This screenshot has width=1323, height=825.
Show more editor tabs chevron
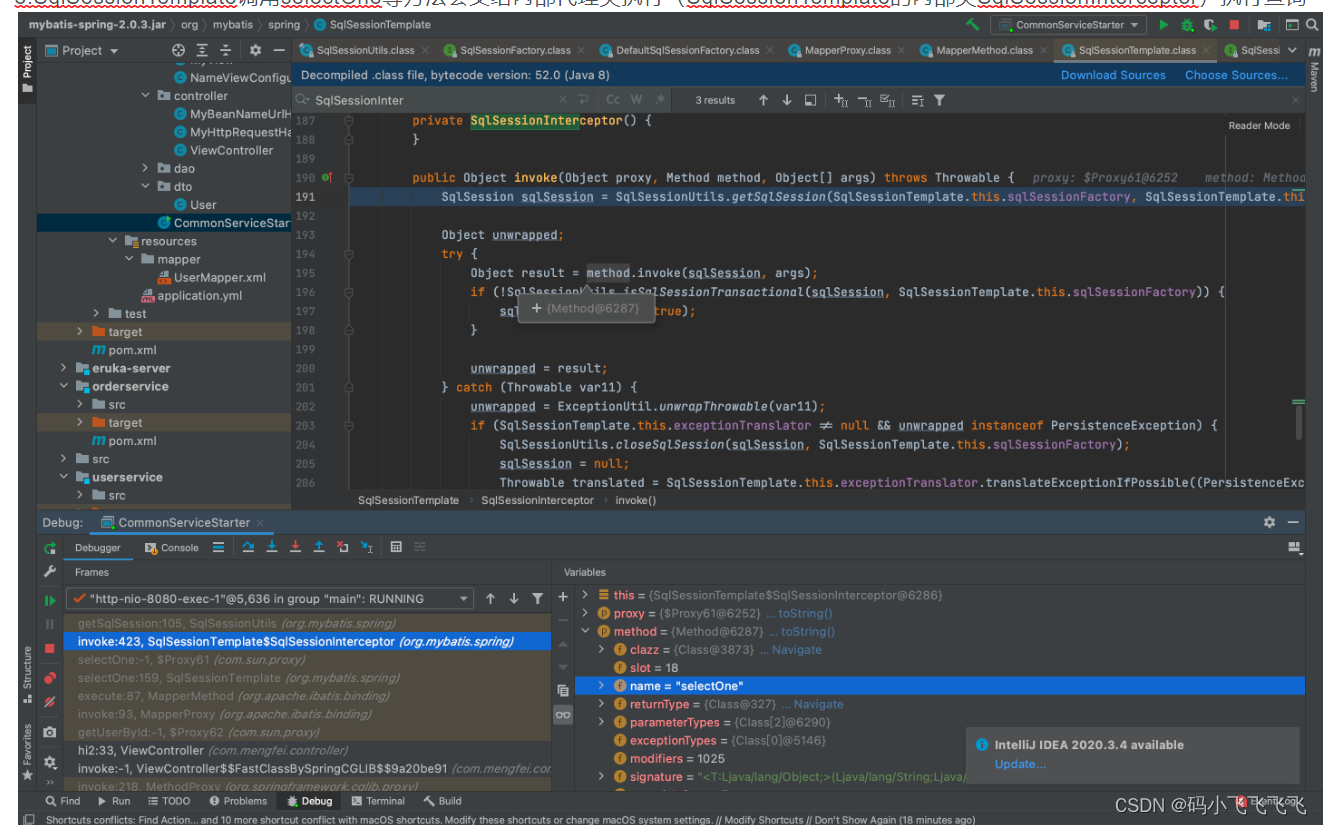coord(1292,50)
